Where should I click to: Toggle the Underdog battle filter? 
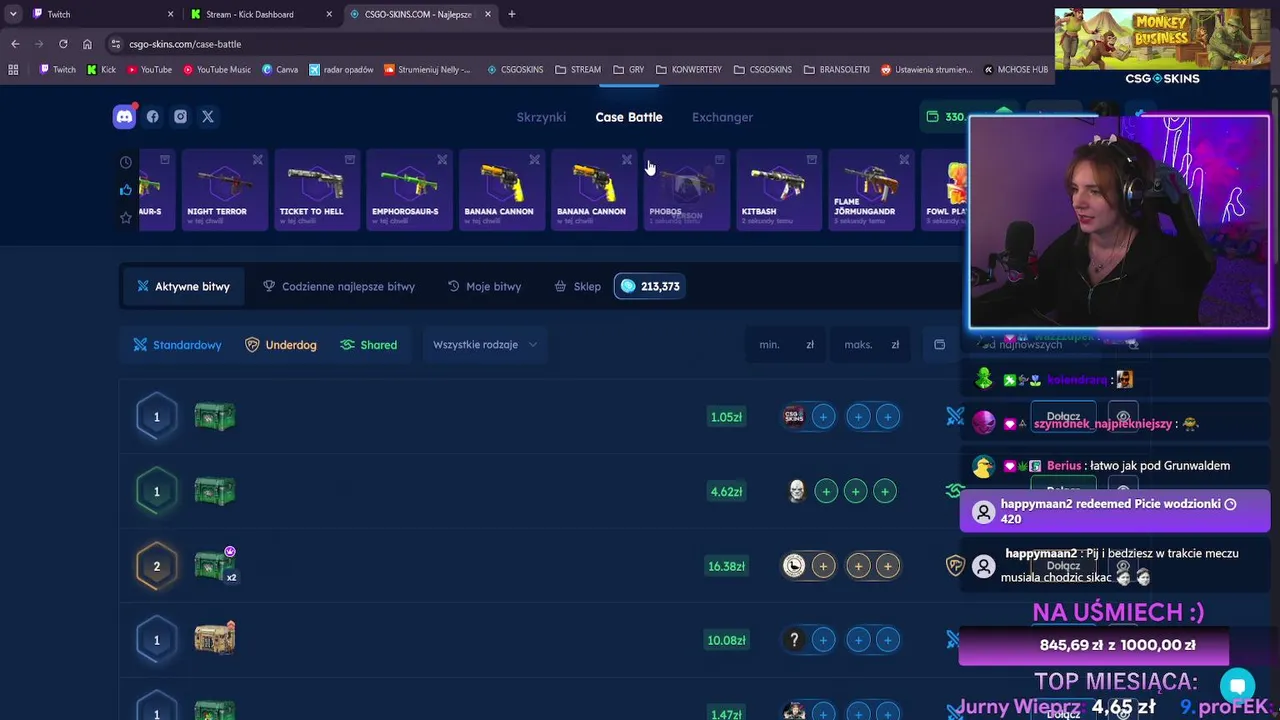click(281, 345)
